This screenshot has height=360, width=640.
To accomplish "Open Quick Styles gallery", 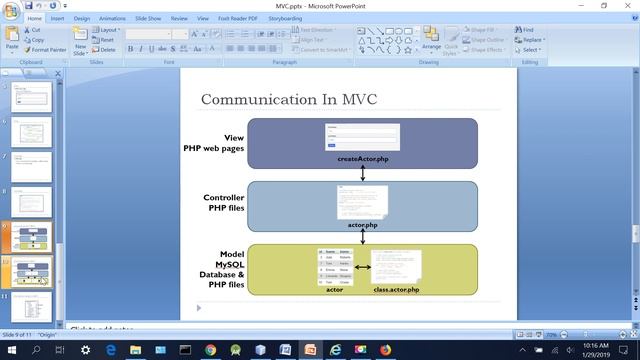I will pyautogui.click(x=451, y=41).
